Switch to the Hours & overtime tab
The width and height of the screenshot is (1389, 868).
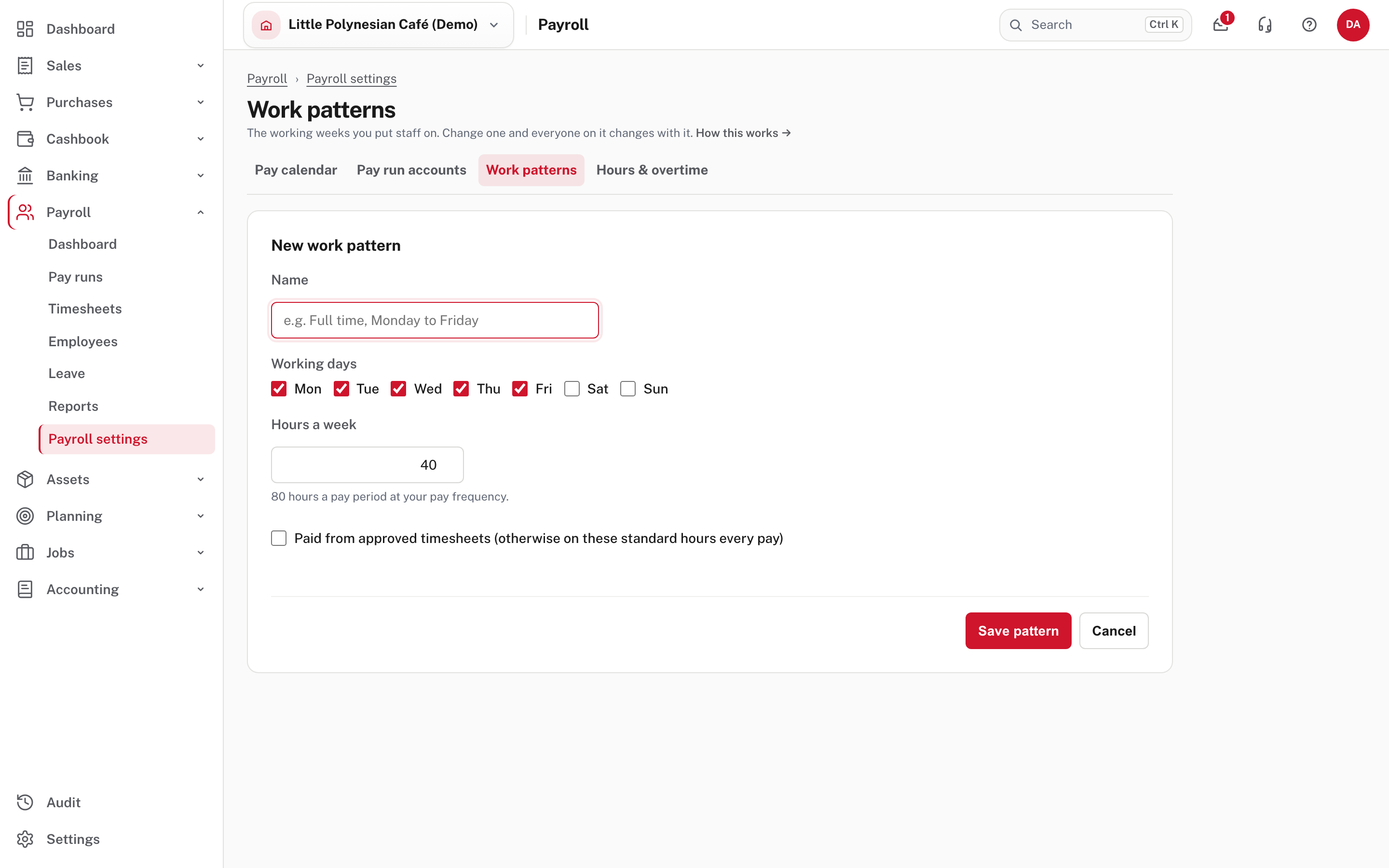tap(652, 170)
